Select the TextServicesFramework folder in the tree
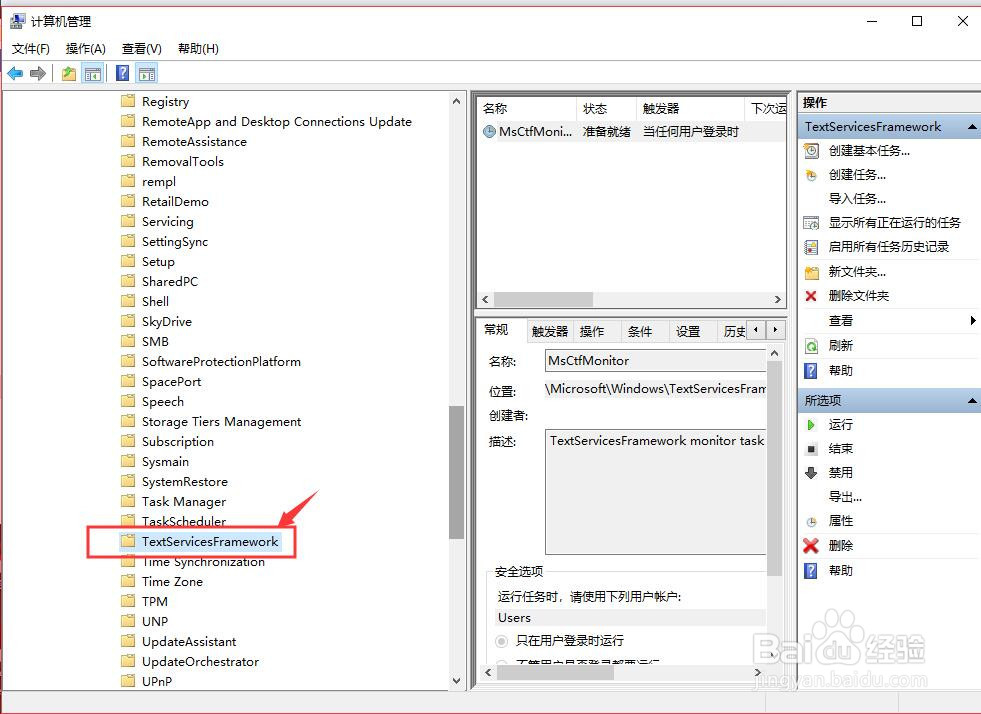This screenshot has height=714, width=981. pos(210,541)
